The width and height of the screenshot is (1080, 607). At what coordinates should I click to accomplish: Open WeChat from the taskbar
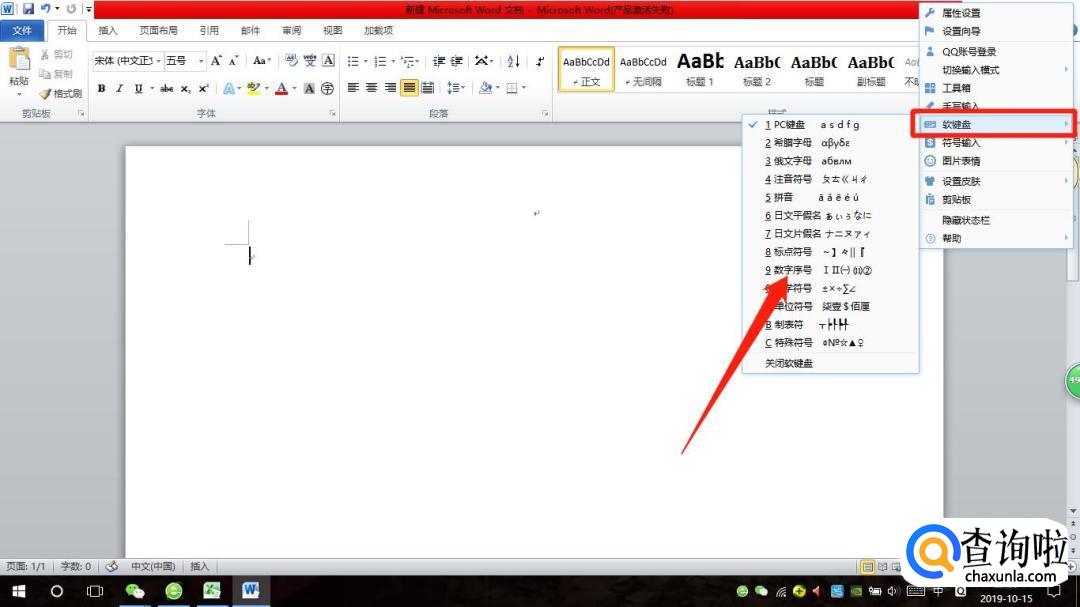pyautogui.click(x=135, y=591)
